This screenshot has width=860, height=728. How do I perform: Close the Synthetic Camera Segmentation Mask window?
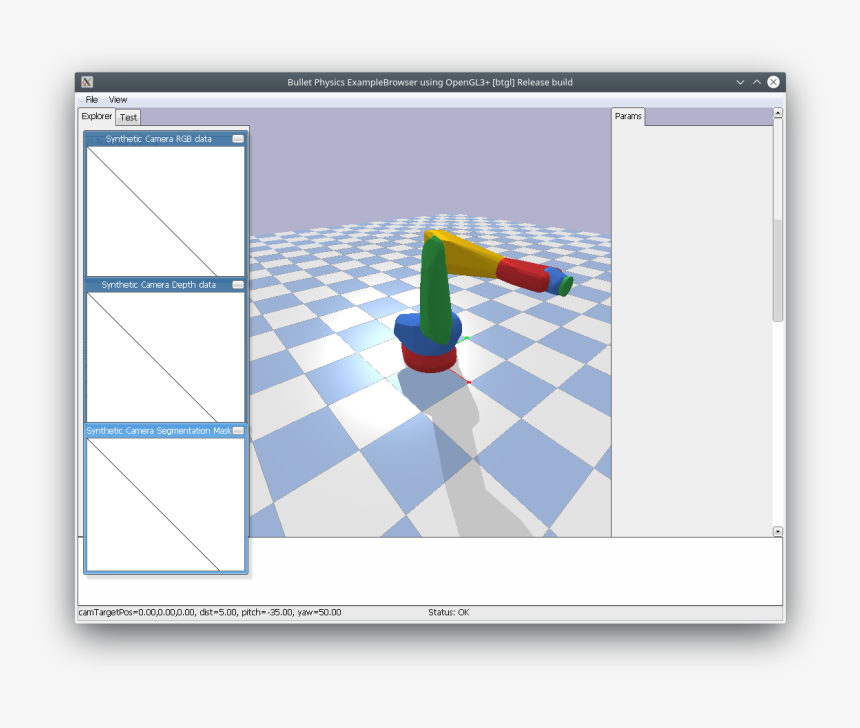pos(238,431)
